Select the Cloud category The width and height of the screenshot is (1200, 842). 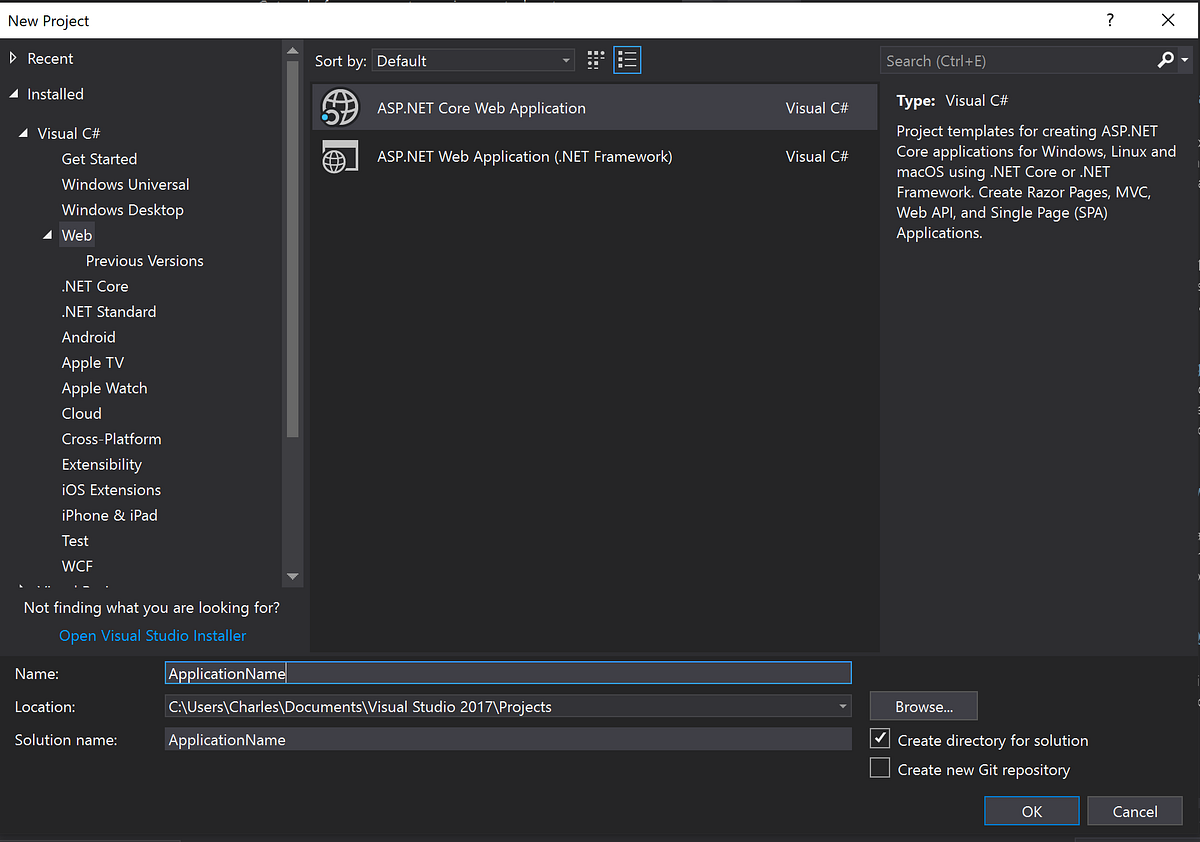coord(81,413)
